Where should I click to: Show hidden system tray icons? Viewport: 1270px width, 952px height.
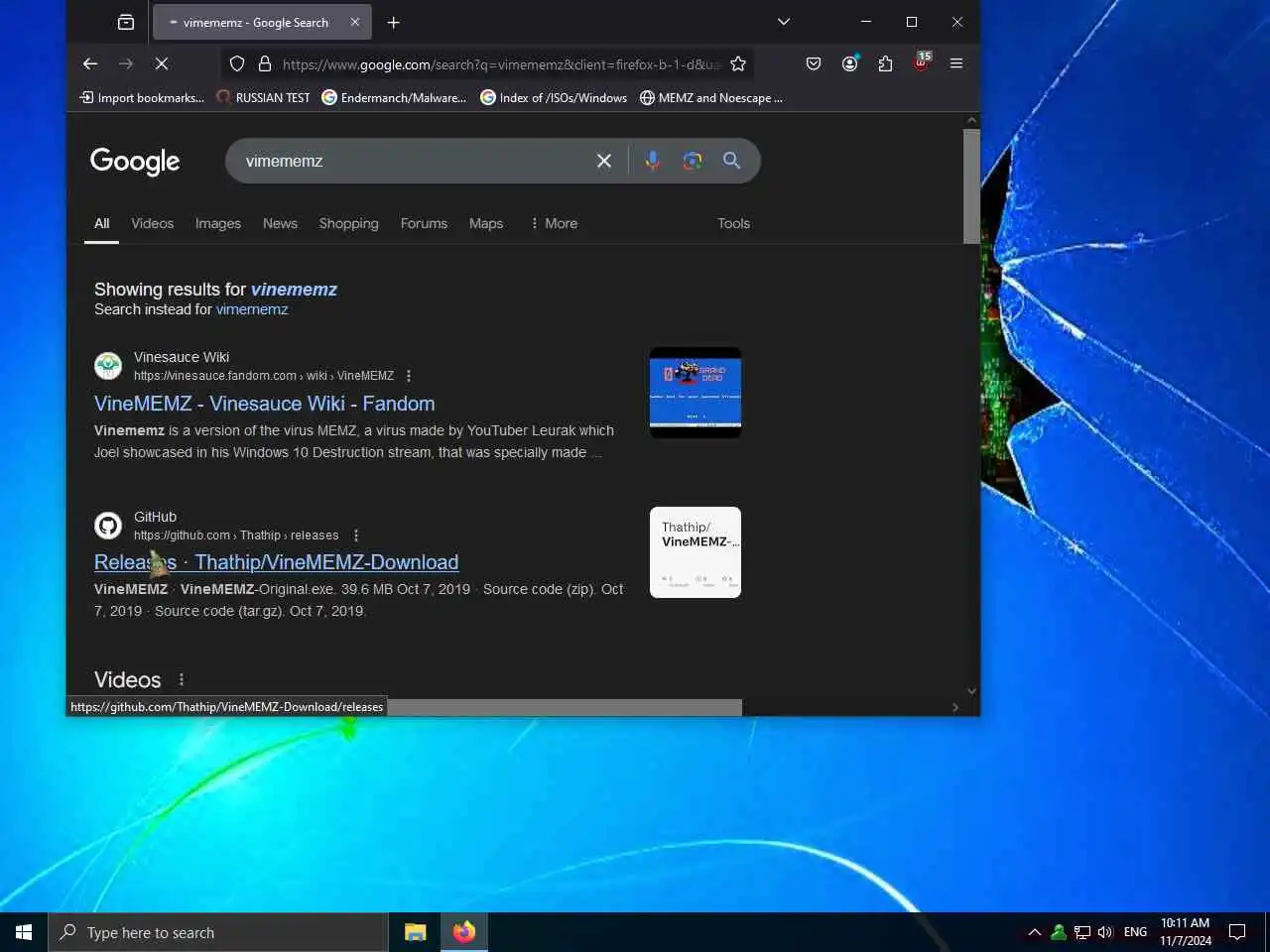pyautogui.click(x=1034, y=932)
